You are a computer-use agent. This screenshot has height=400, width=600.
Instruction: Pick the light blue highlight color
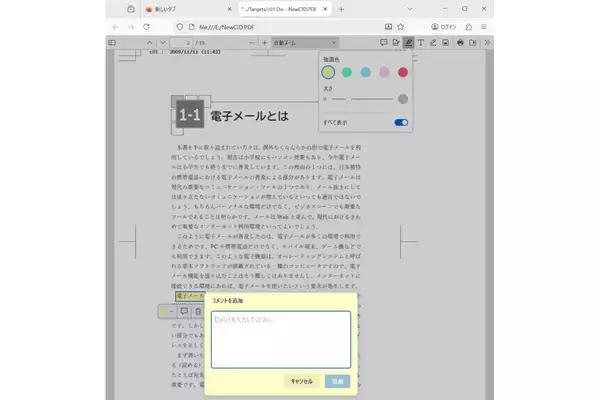pyautogui.click(x=365, y=72)
